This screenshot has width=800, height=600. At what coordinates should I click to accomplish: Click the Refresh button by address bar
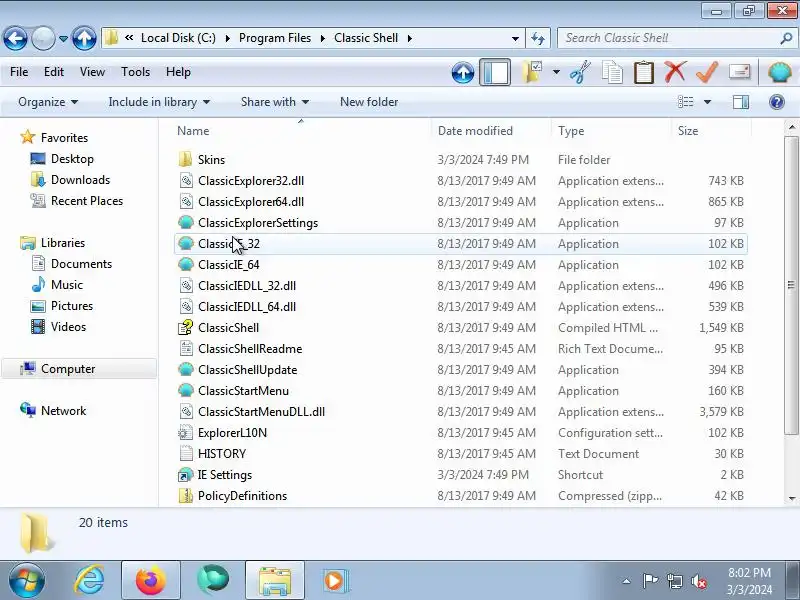point(538,38)
